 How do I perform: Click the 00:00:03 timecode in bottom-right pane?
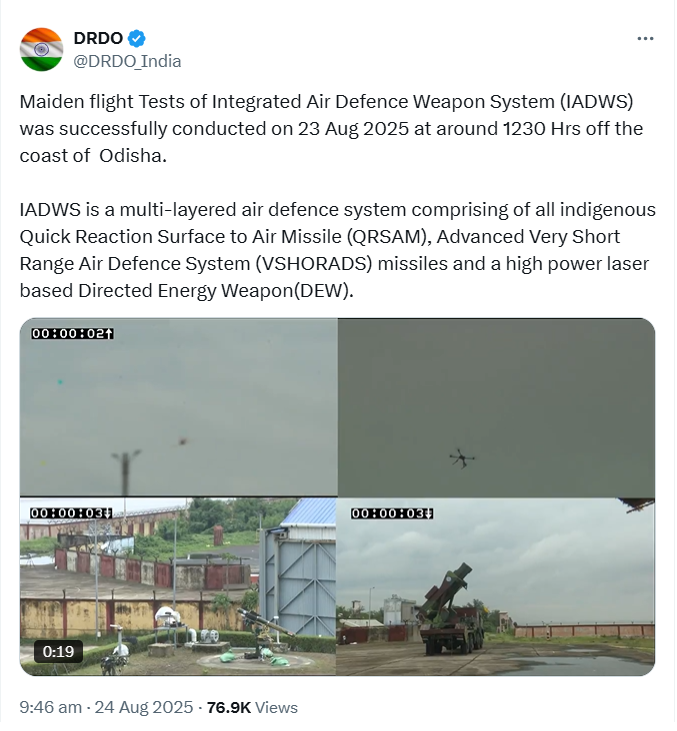(x=393, y=514)
